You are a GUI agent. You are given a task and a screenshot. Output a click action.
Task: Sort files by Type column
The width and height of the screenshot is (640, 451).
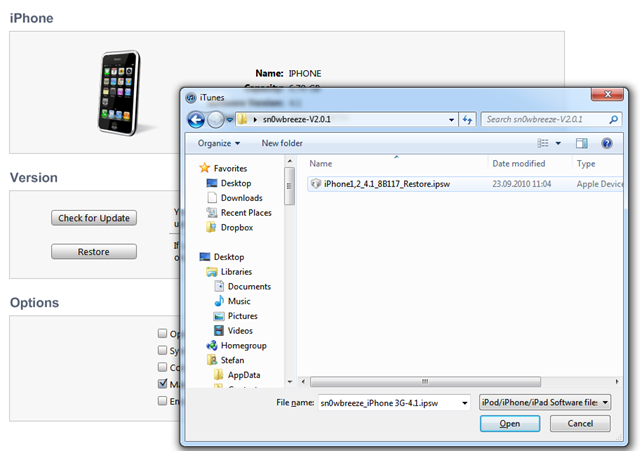(586, 164)
